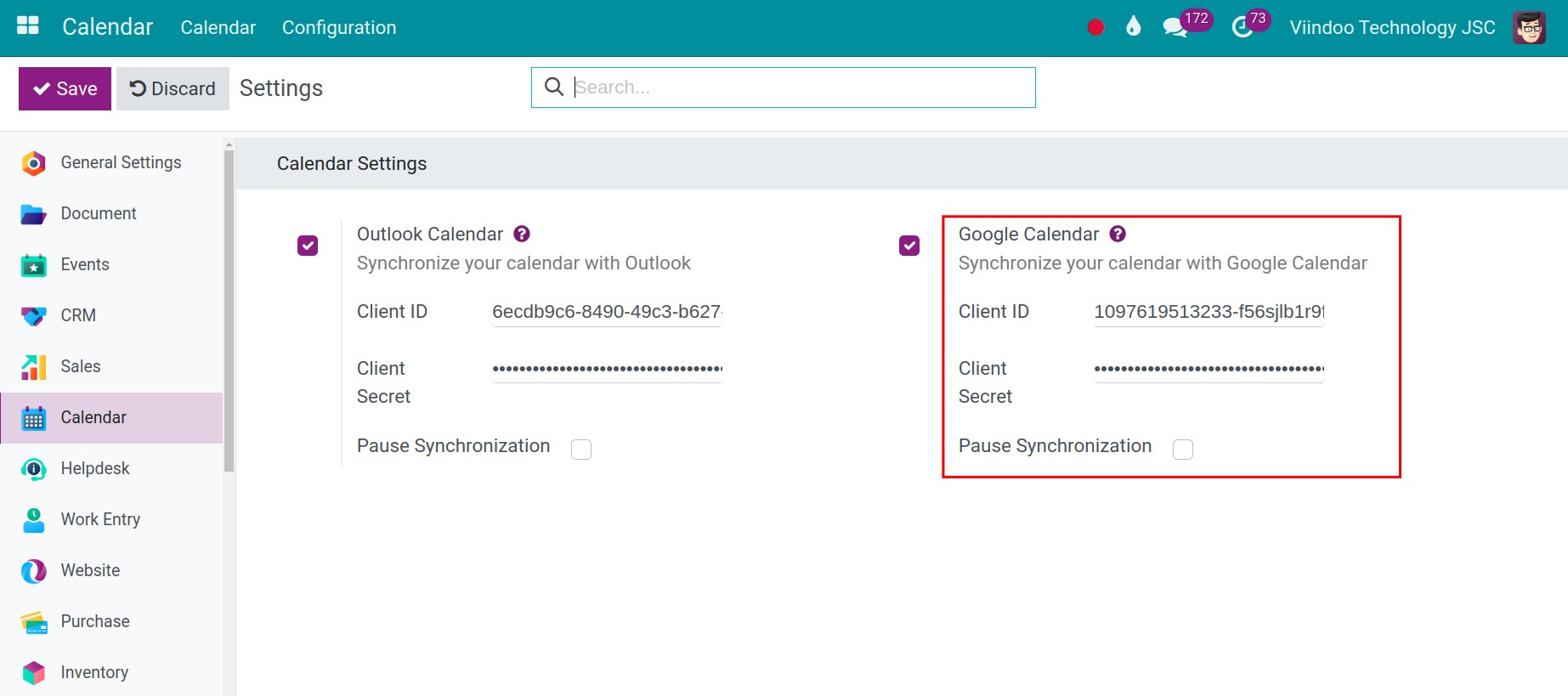Screen dimensions: 1568x696
Task: Select Helpdesk settings tab
Action: tap(111, 468)
